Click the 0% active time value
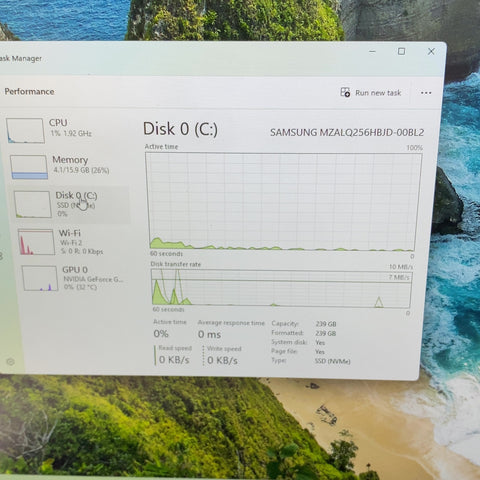Screen dimensions: 480x480 point(161,334)
